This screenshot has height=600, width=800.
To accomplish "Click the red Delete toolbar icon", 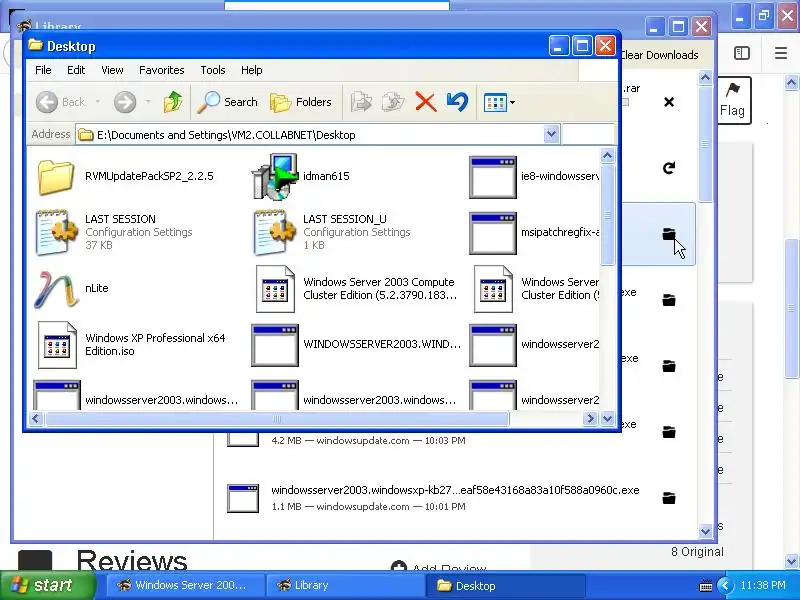I will pos(426,102).
